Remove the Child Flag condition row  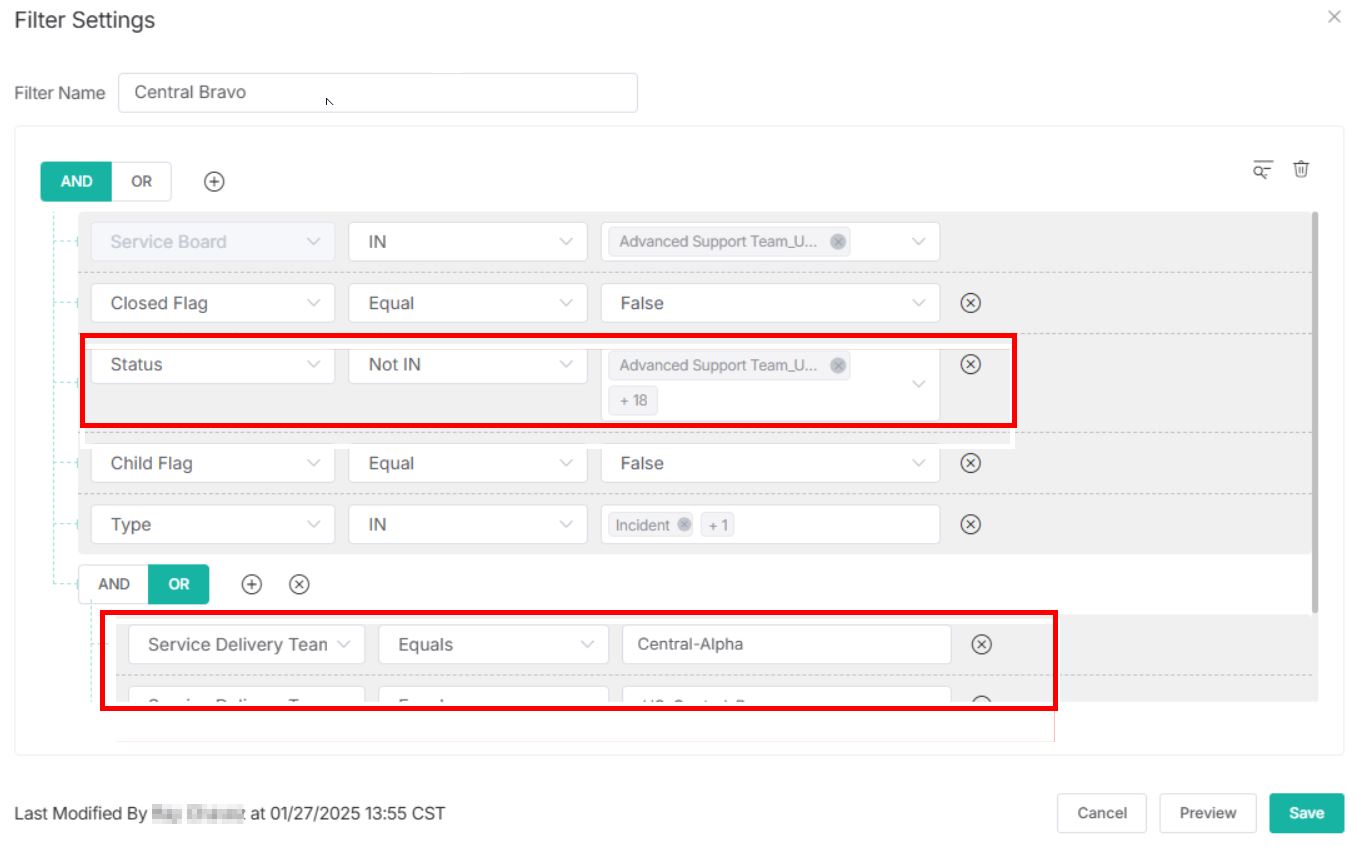969,463
